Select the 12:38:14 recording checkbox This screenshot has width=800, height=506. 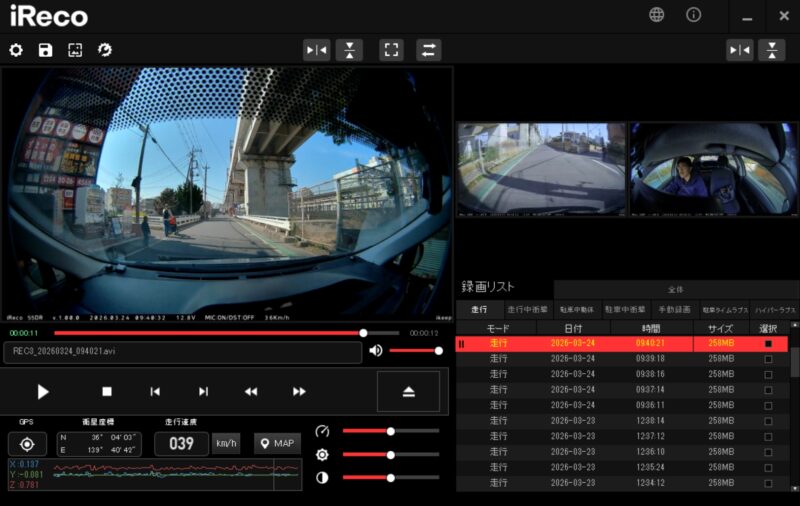pos(768,421)
